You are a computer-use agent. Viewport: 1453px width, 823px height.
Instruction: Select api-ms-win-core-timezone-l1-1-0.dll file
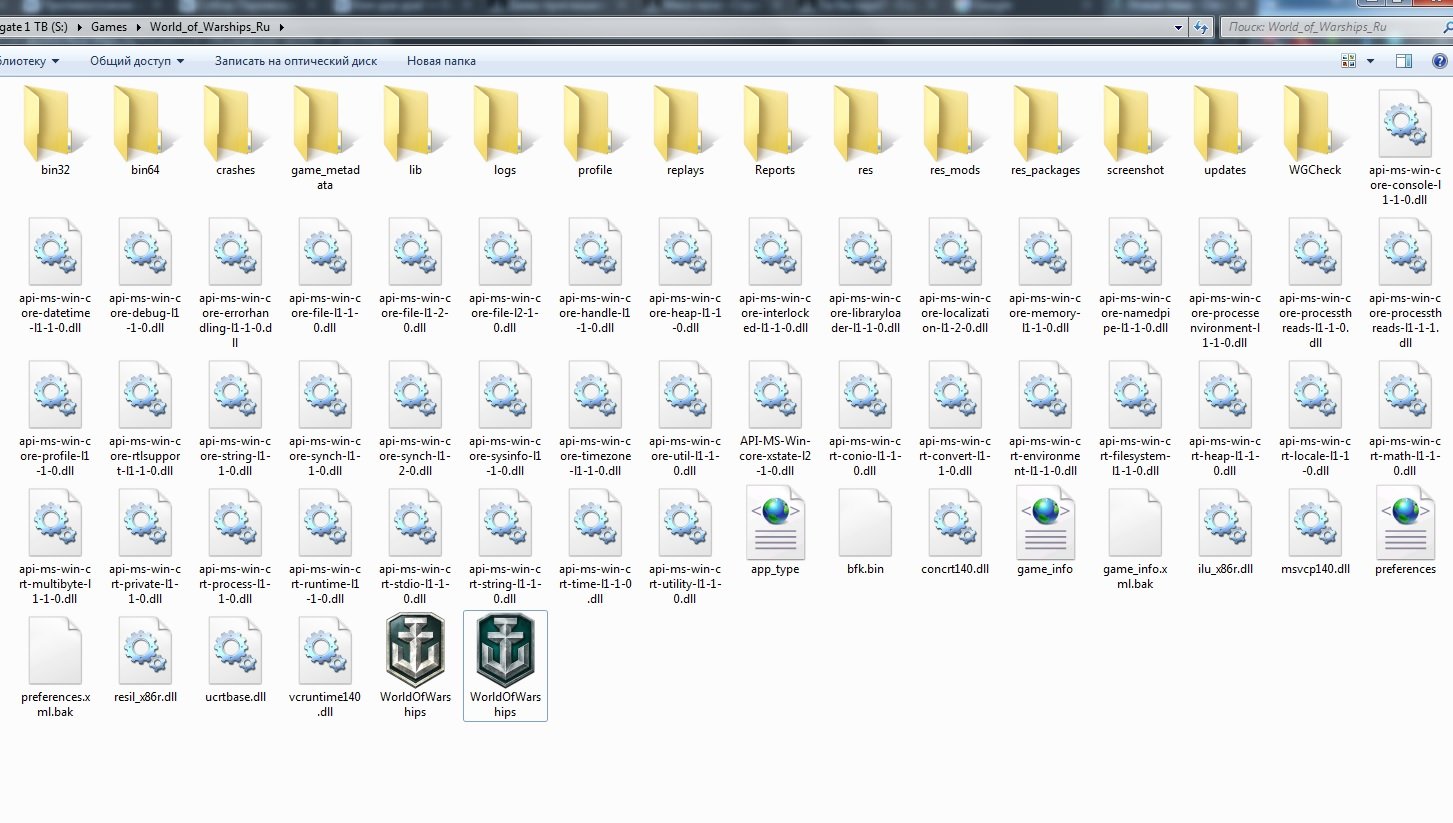coord(596,418)
